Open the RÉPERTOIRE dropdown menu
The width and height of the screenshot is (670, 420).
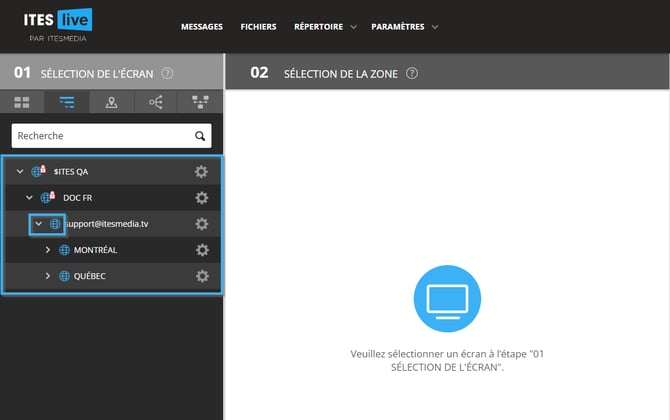click(x=325, y=27)
